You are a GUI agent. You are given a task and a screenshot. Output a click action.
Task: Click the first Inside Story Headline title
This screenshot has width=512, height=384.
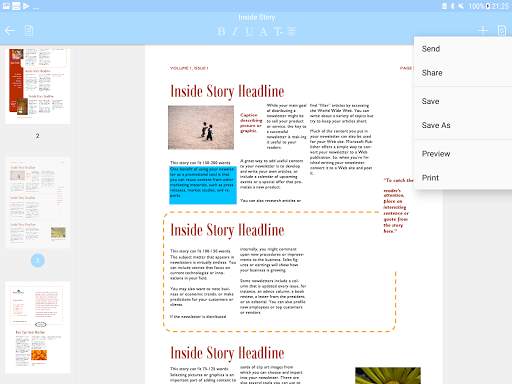point(227,91)
